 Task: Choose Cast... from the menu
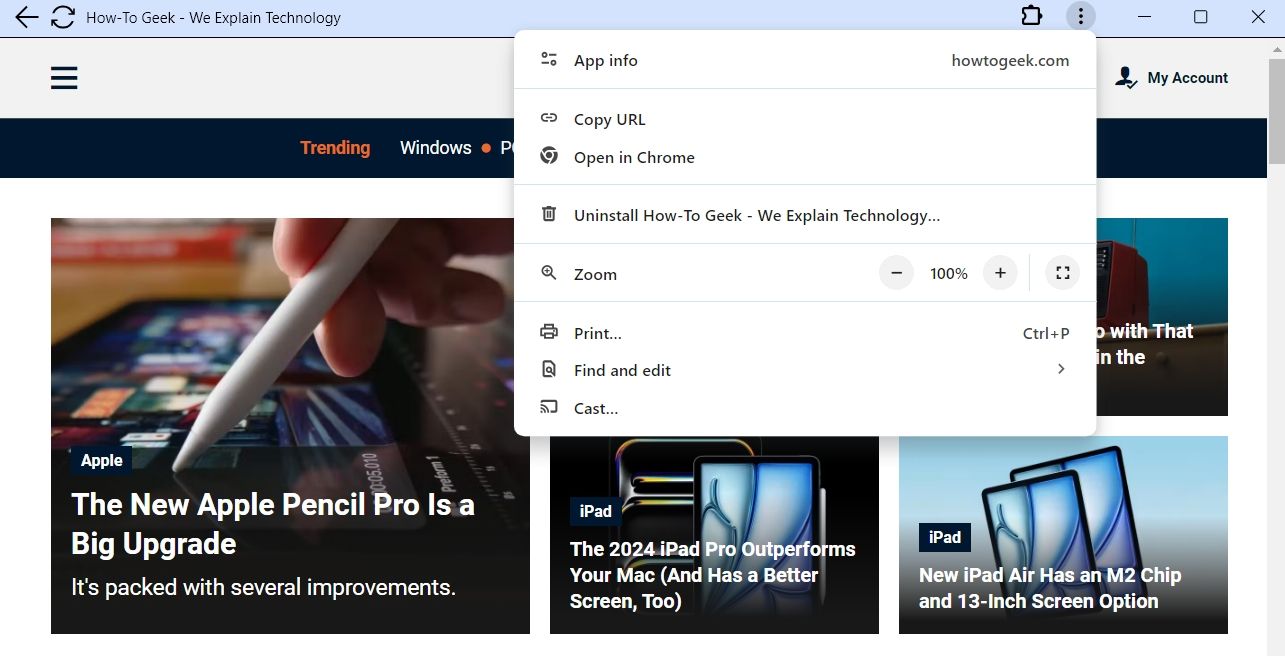[x=805, y=408]
